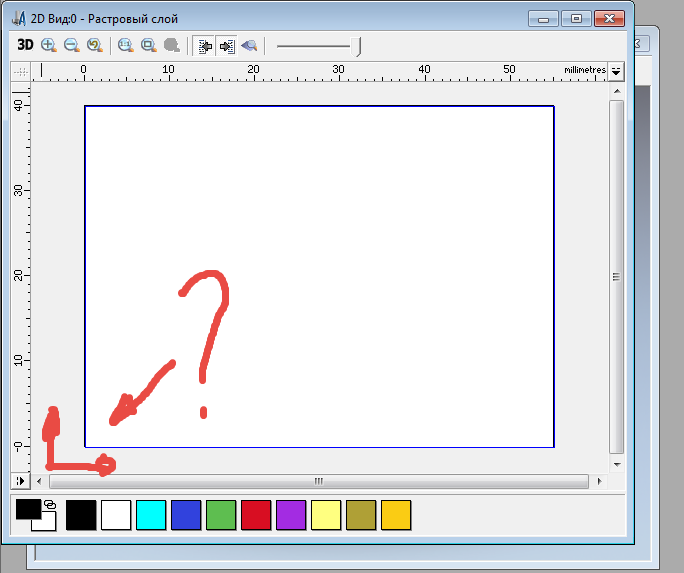This screenshot has height=573, width=684.
Task: Close the 2D view window
Action: tap(609, 19)
